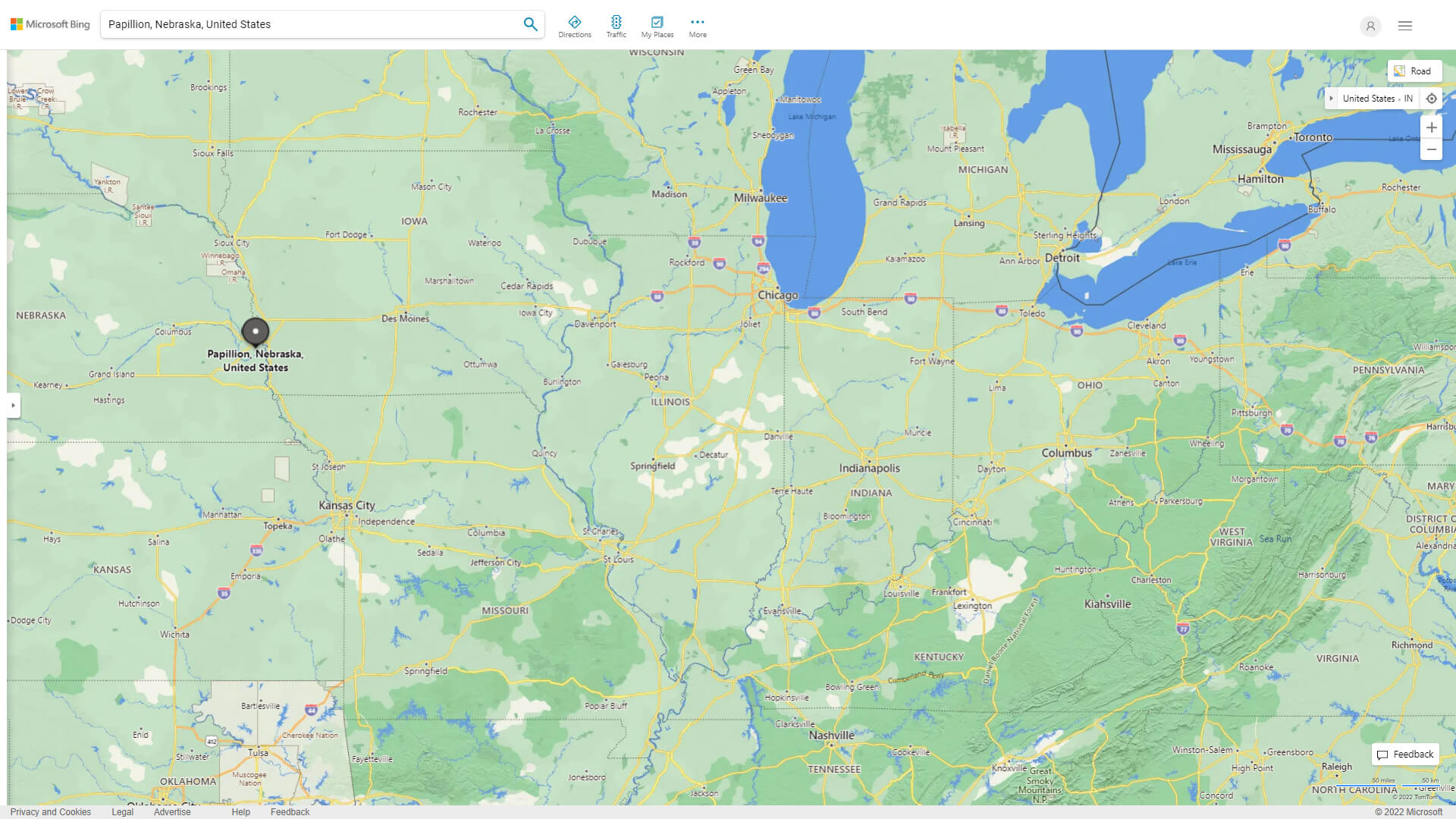Expand the More options ellipsis
Viewport: 1456px width, 819px height.
(x=697, y=26)
